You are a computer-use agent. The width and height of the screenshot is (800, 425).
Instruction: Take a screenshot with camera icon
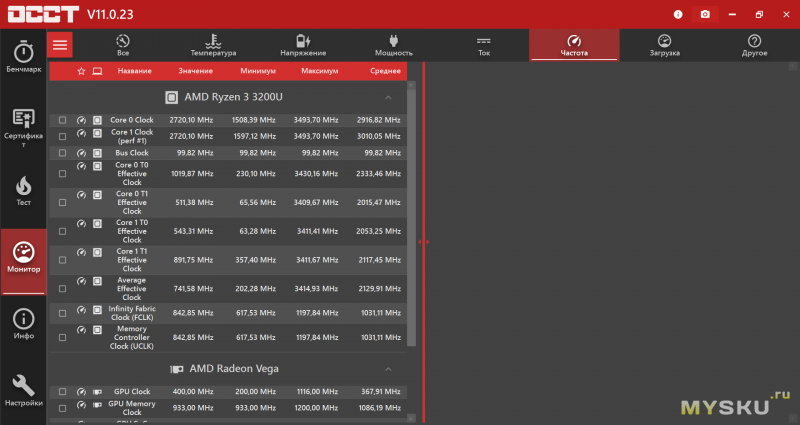705,14
